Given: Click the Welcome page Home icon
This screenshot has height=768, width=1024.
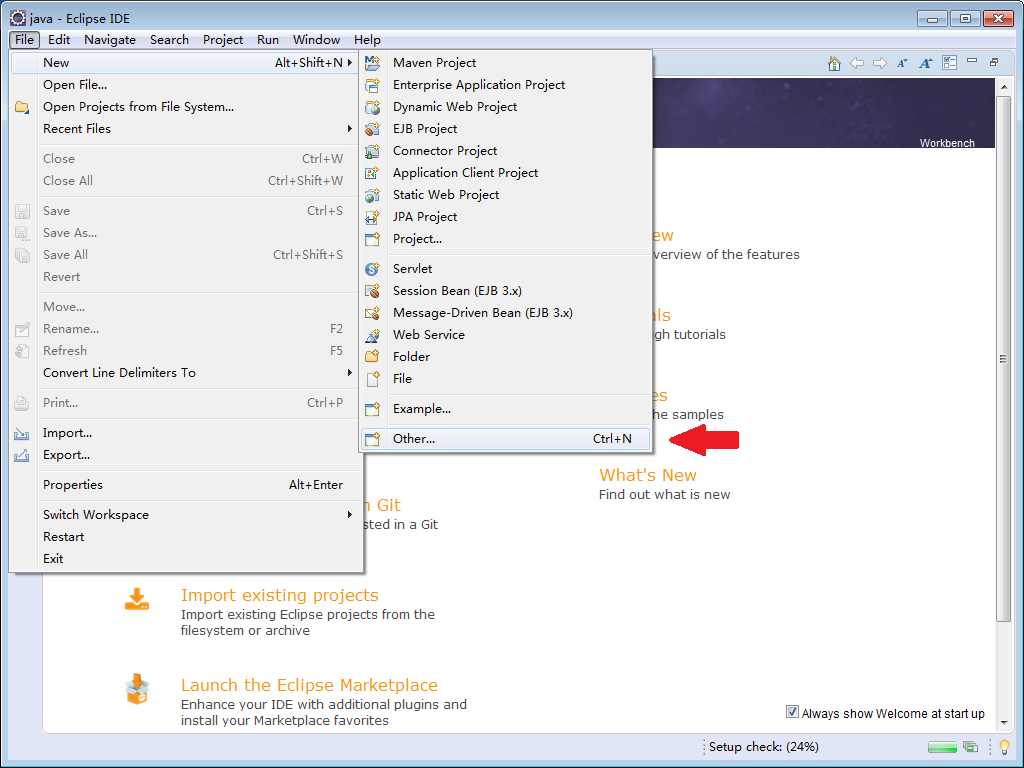Looking at the screenshot, I should (x=834, y=63).
